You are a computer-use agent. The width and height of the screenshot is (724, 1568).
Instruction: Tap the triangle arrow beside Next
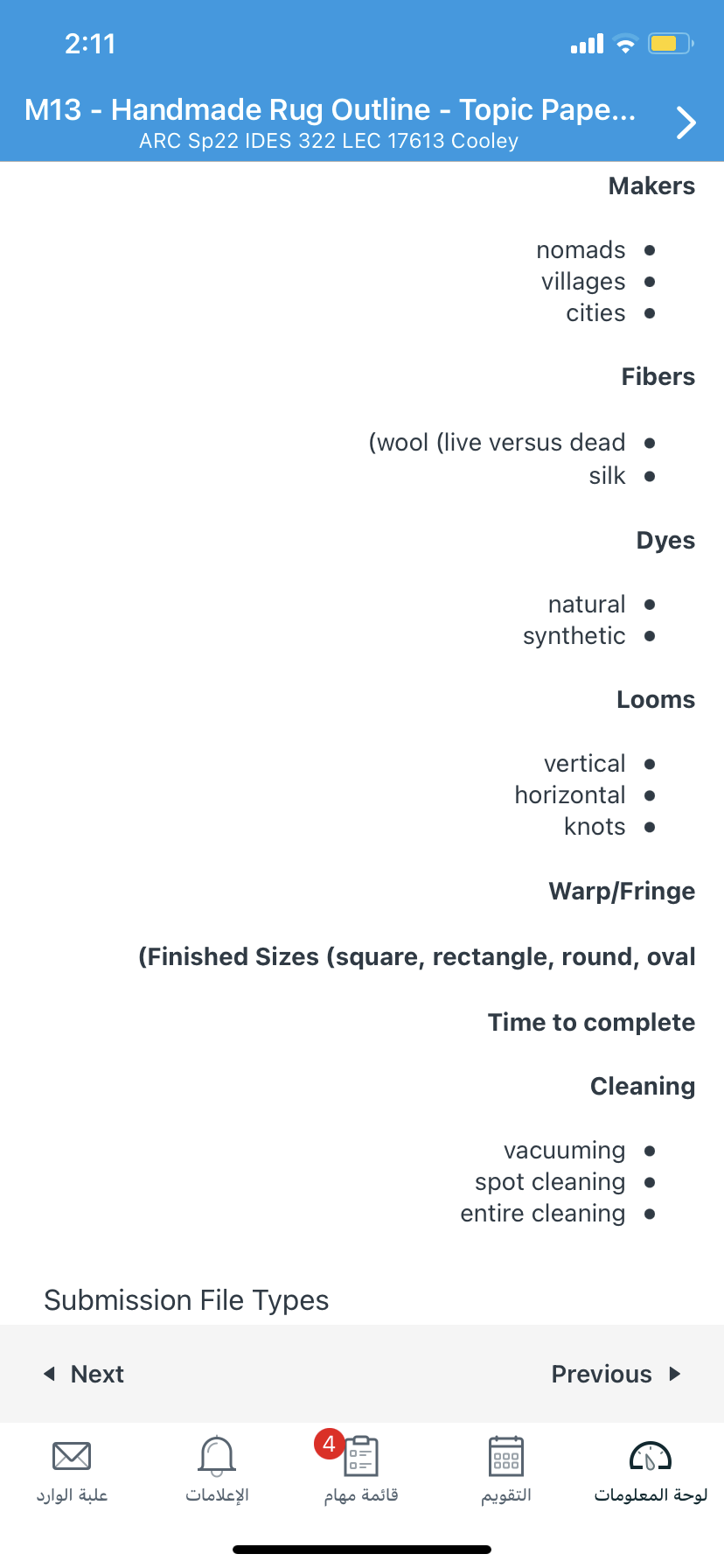[49, 1374]
